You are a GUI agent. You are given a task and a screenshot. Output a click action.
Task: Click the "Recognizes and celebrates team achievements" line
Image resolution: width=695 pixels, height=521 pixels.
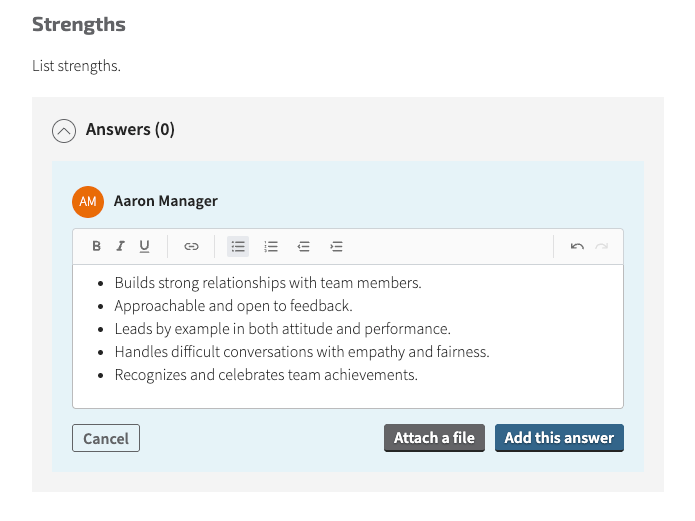(265, 375)
